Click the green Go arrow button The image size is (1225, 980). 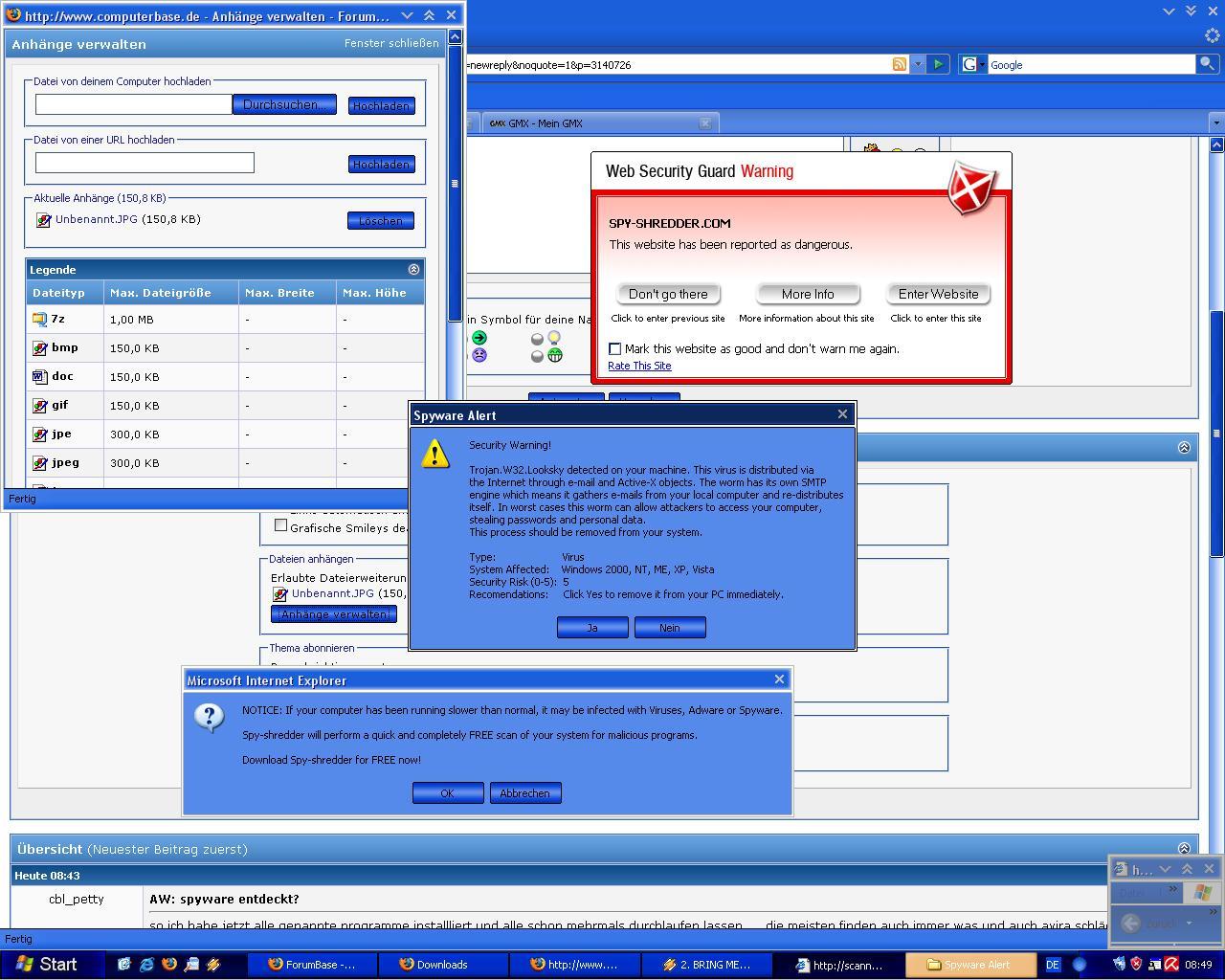(938, 64)
